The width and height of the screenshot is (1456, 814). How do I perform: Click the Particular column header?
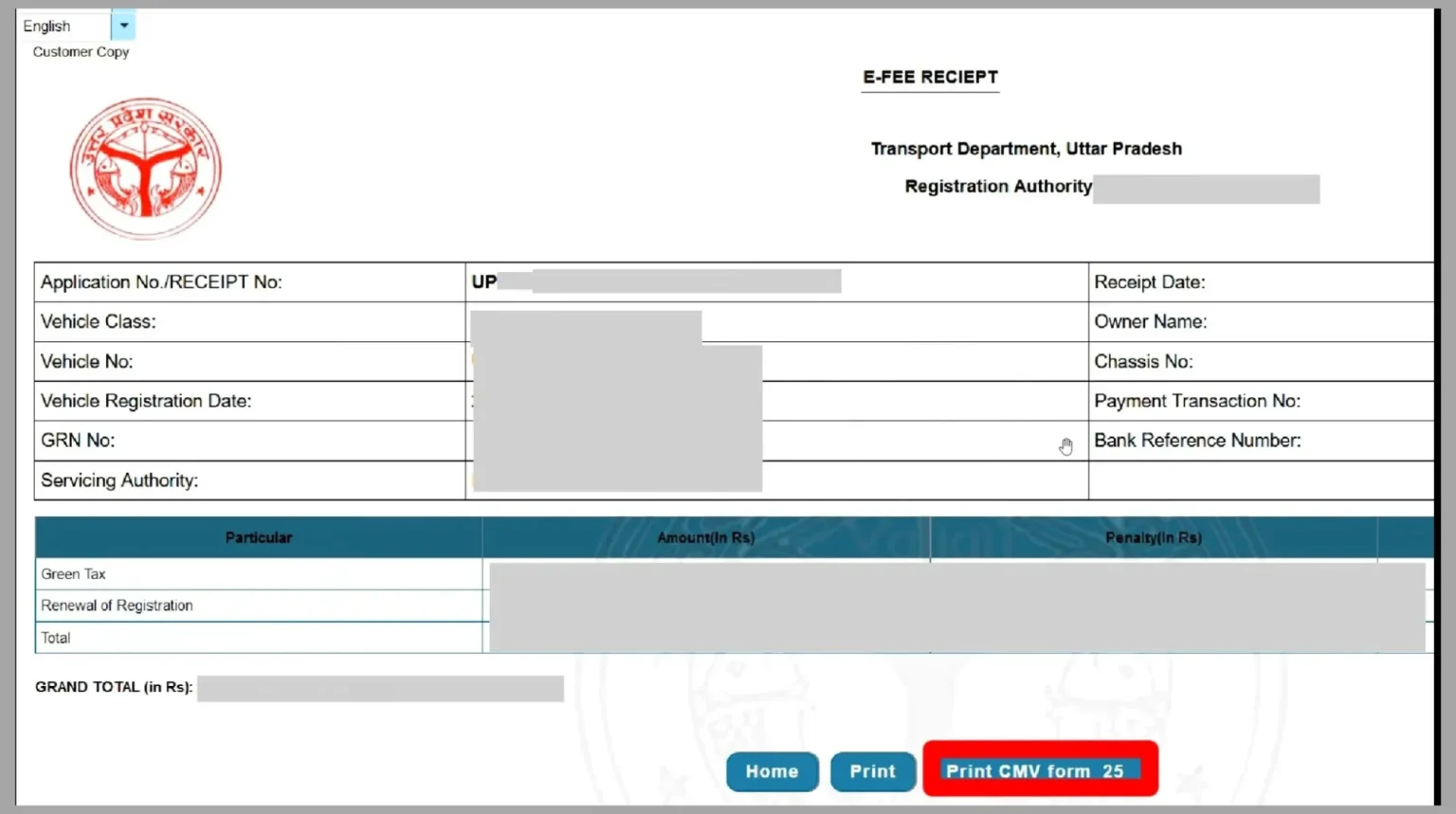[x=258, y=537]
